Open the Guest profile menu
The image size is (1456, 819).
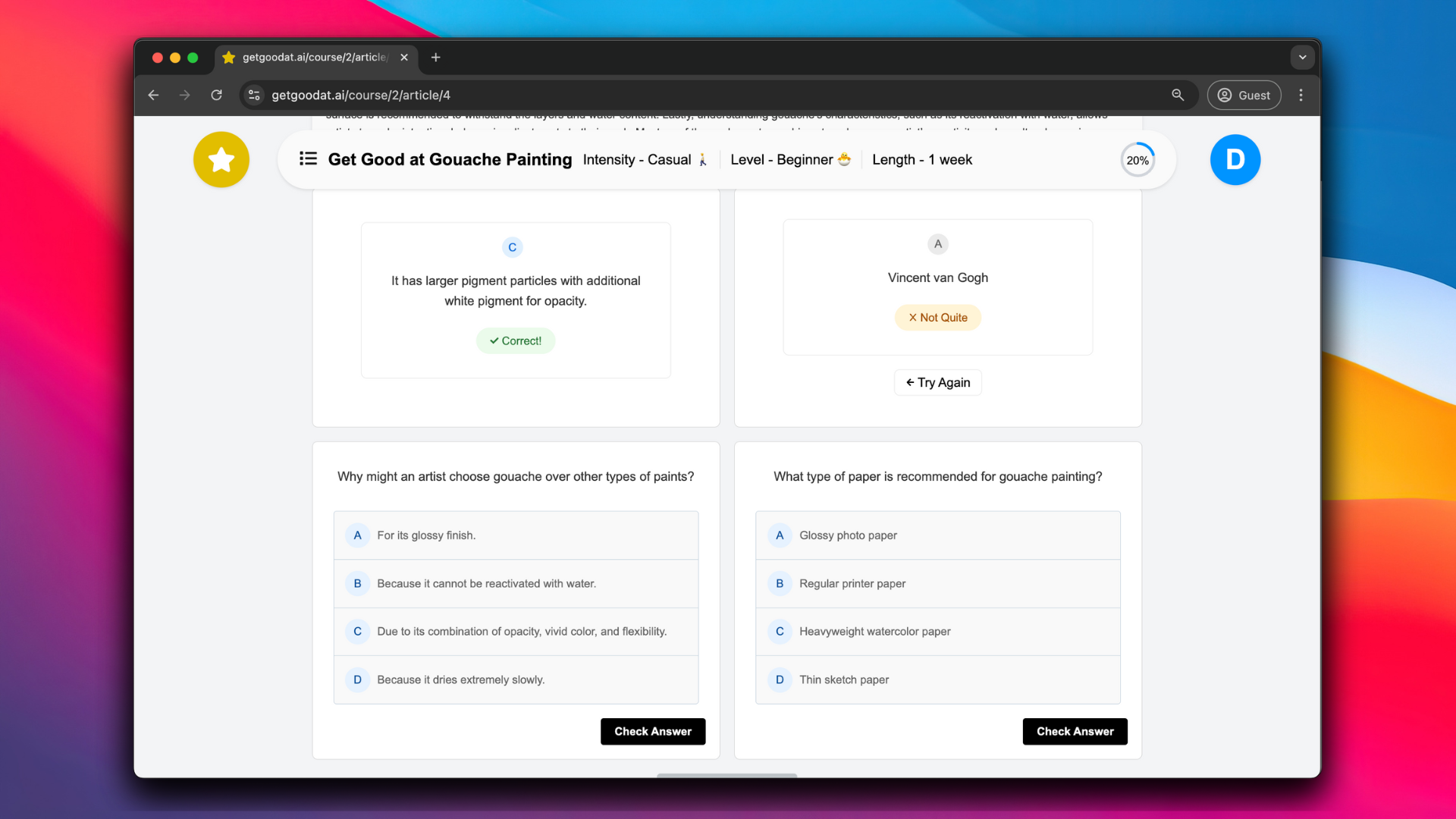1244,96
